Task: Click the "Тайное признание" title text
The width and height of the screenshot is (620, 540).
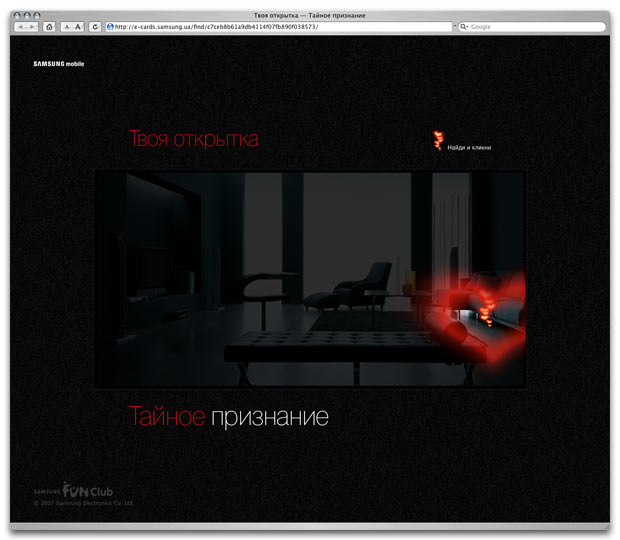Action: (228, 416)
